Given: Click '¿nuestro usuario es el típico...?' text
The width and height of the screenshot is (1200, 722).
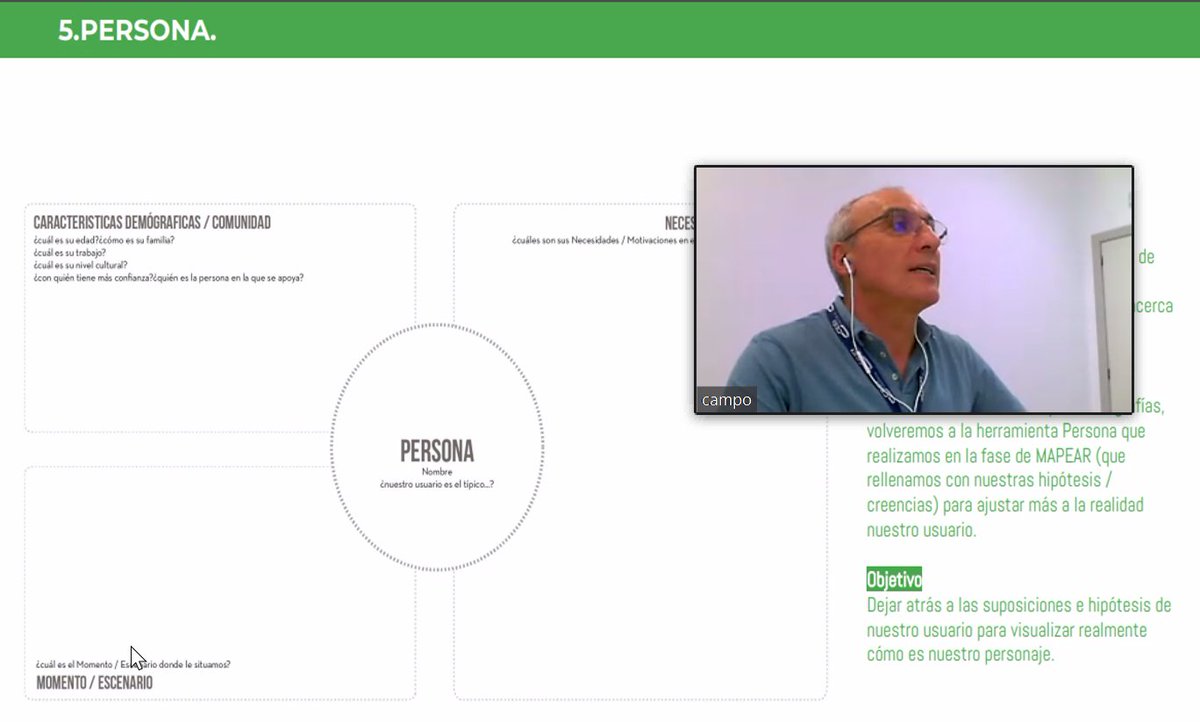Looking at the screenshot, I should point(437,484).
